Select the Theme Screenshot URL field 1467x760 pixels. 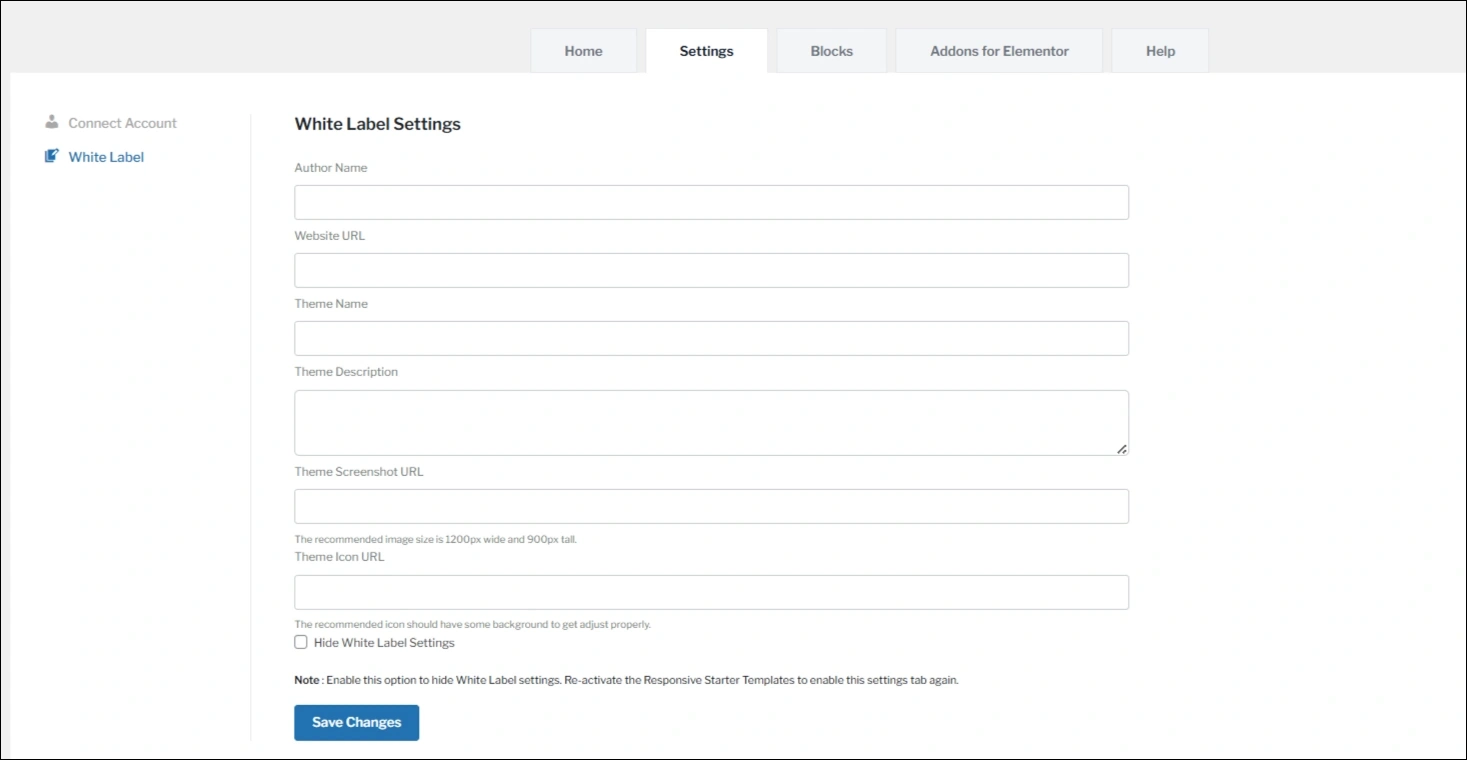tap(710, 506)
